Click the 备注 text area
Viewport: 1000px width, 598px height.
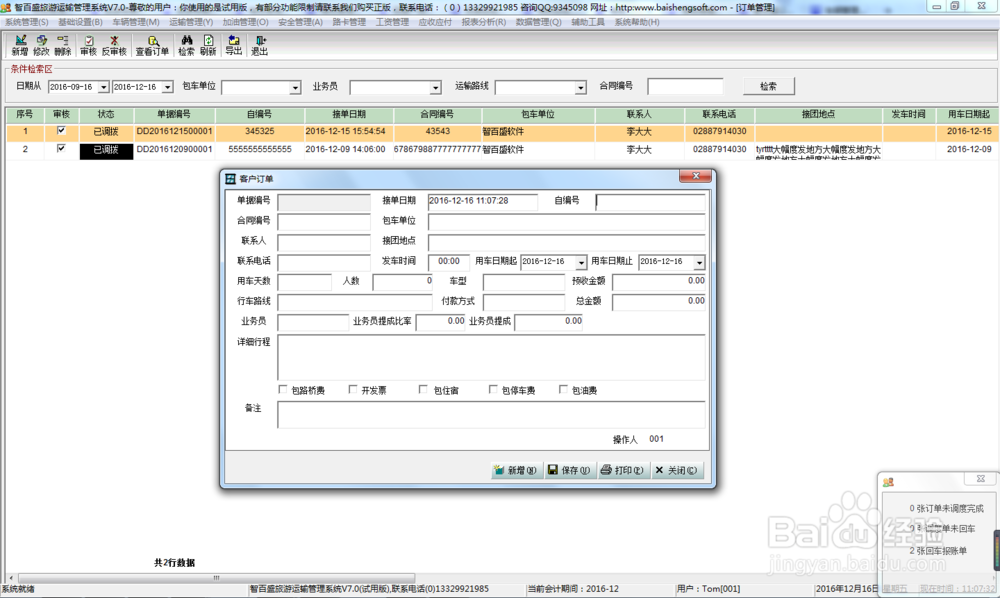click(491, 415)
